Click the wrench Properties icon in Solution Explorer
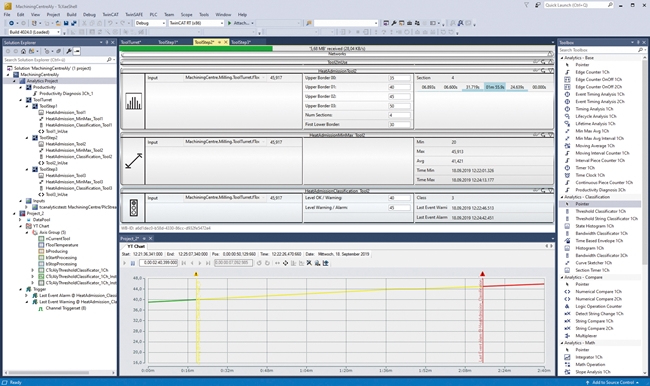 click(x=69, y=51)
